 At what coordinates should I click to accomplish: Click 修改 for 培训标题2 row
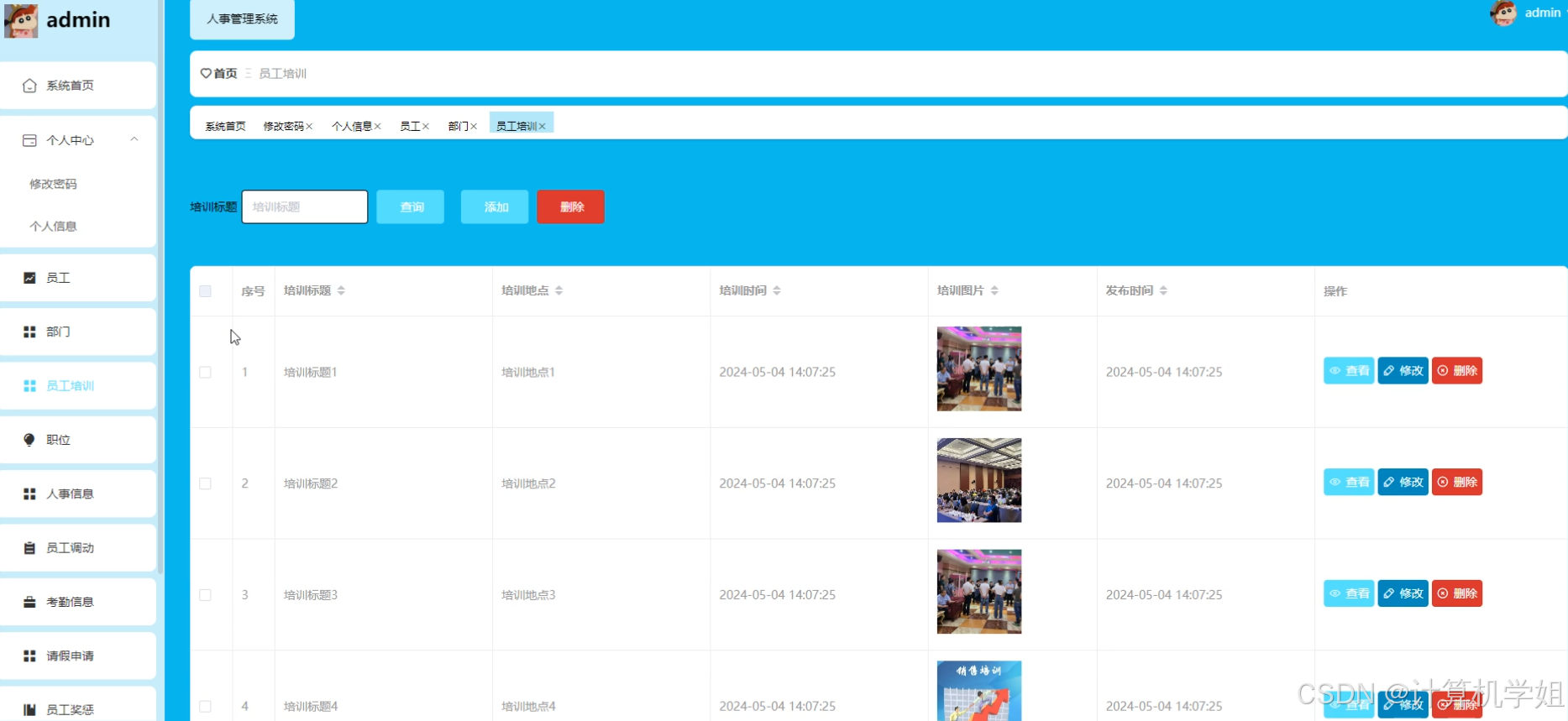[1403, 482]
